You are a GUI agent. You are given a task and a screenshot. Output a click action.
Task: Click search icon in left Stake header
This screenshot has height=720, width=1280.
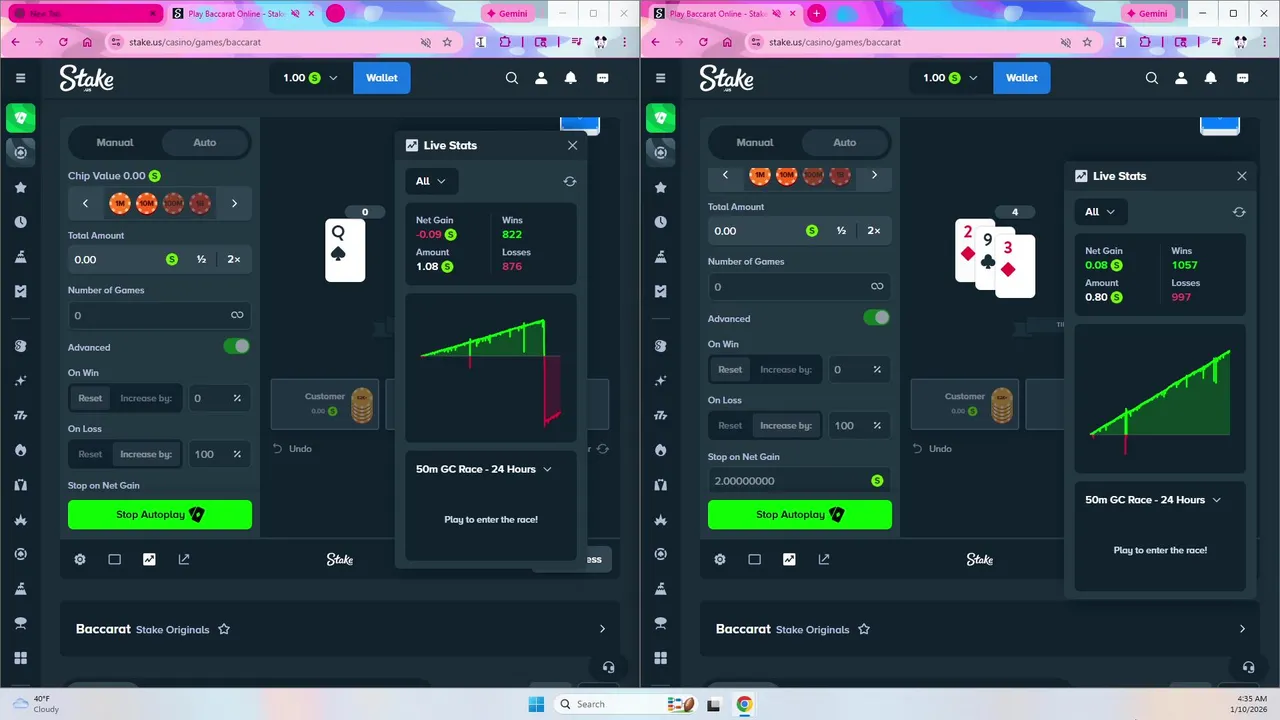tap(511, 78)
